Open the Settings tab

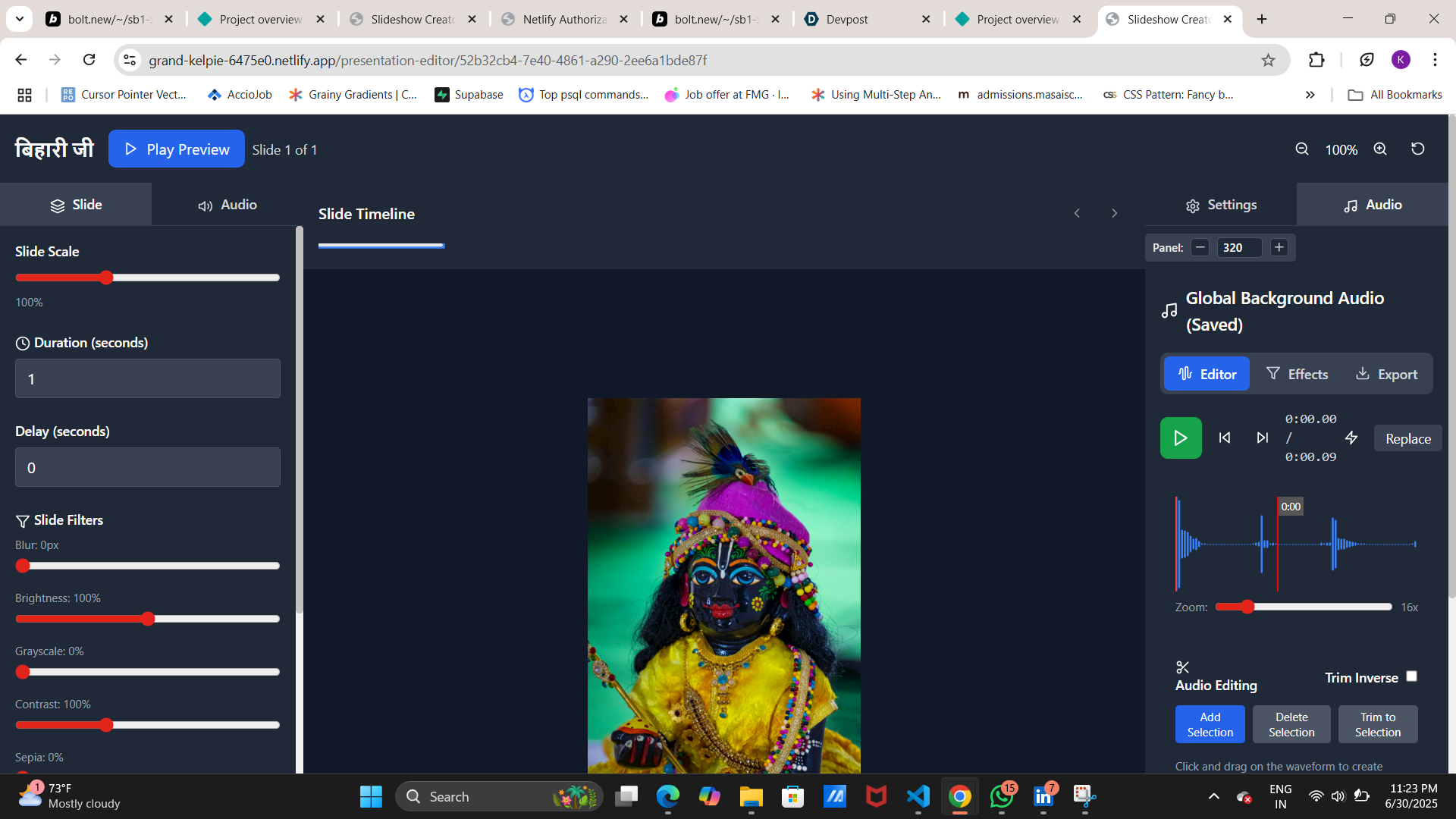(x=1221, y=205)
